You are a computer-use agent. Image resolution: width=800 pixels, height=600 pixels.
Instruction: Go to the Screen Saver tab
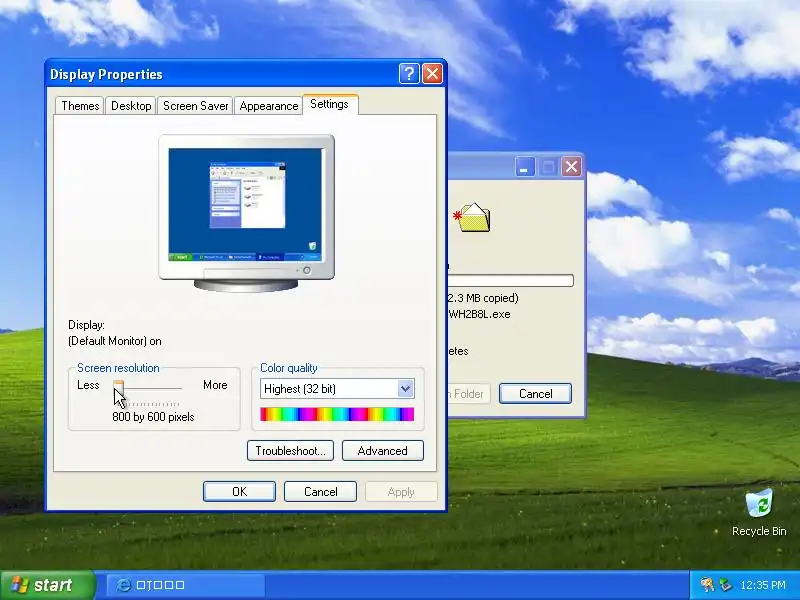[x=195, y=106]
